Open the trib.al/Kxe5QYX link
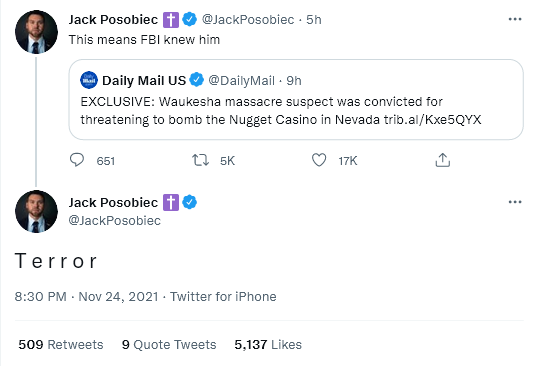 point(432,120)
